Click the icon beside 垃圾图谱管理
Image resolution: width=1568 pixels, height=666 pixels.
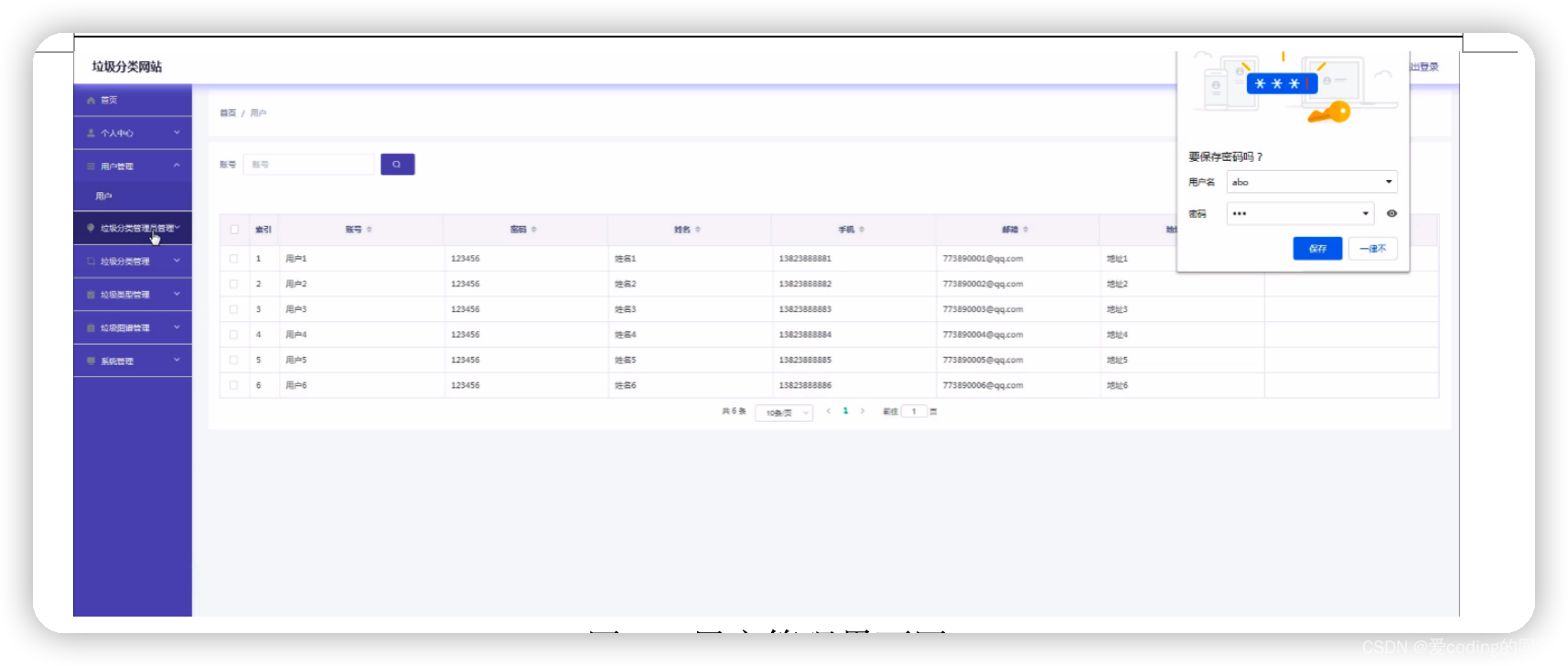91,328
